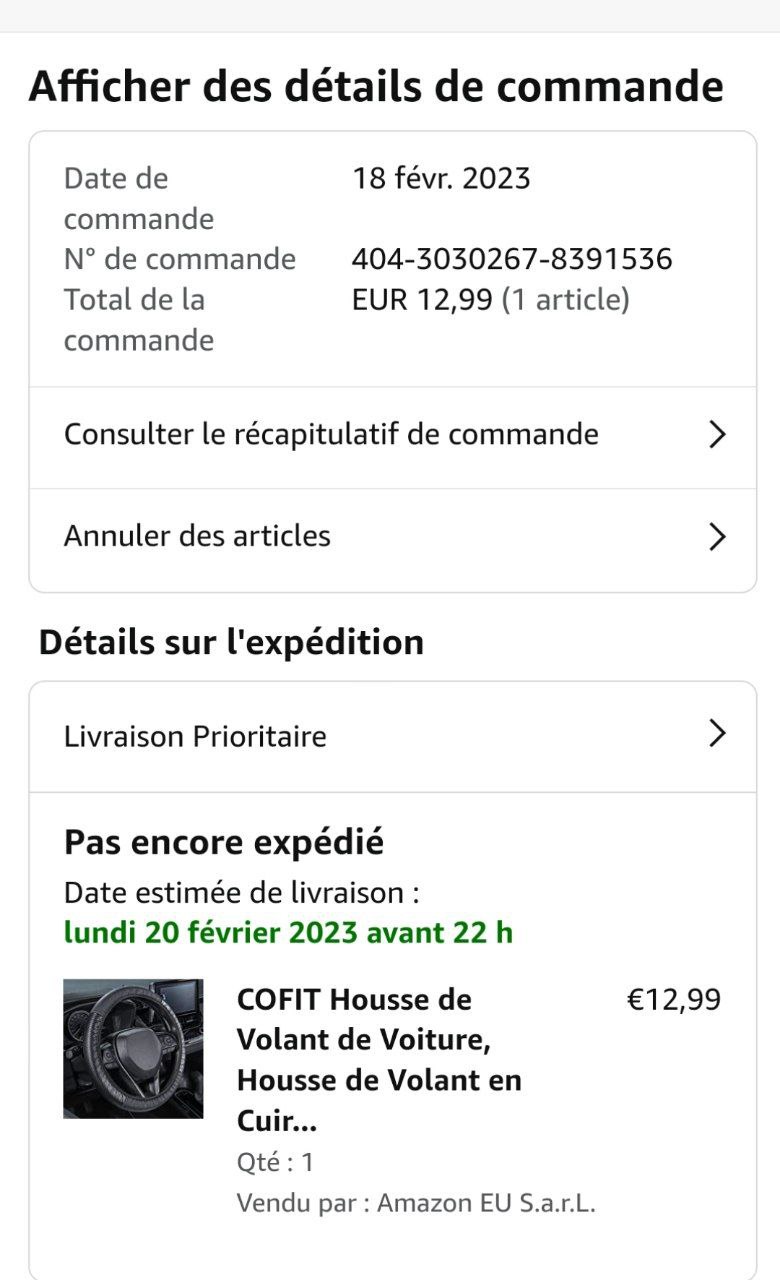Tap the item price €12,99
Image resolution: width=780 pixels, height=1280 pixels.
tap(673, 999)
